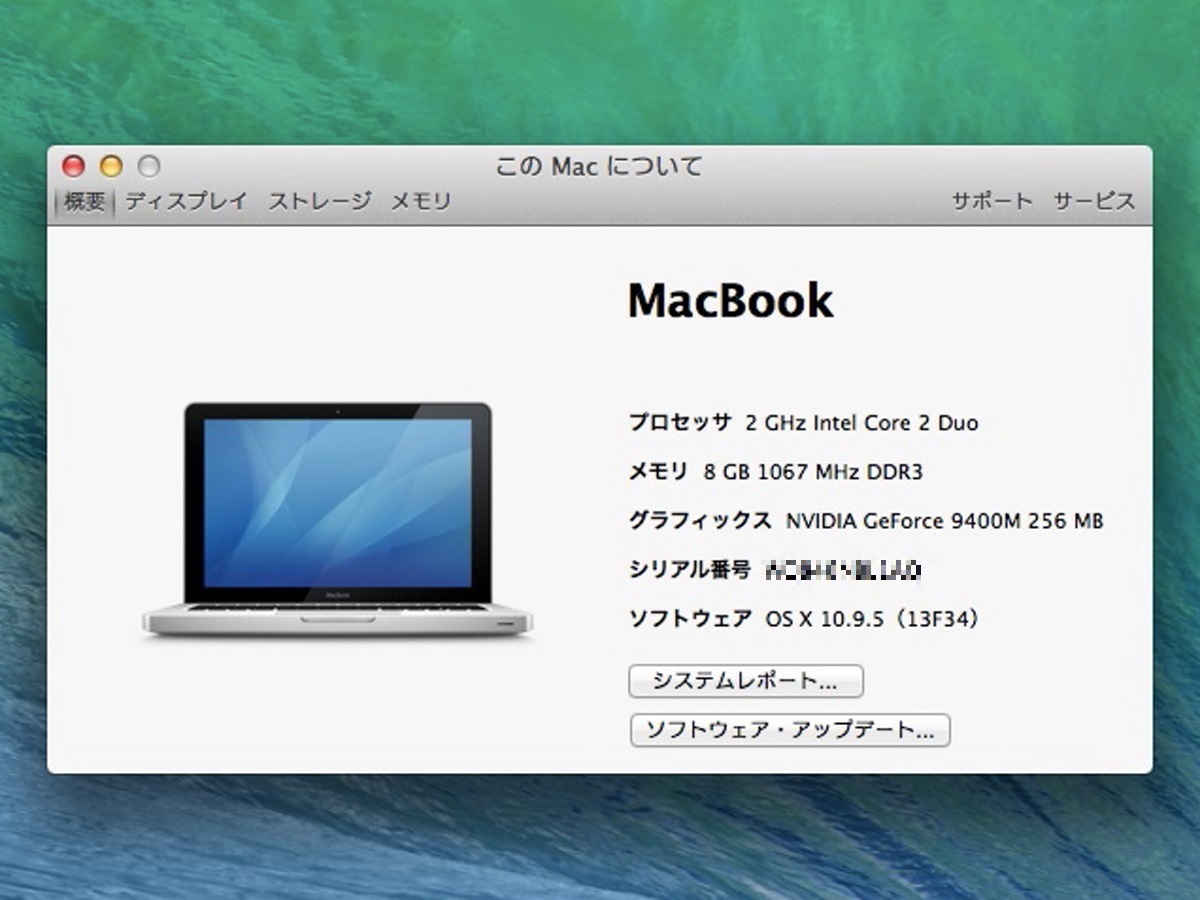The image size is (1200, 900).
Task: Select the NVIDIA GeForce 9400M 256 MB text
Action: tap(944, 521)
